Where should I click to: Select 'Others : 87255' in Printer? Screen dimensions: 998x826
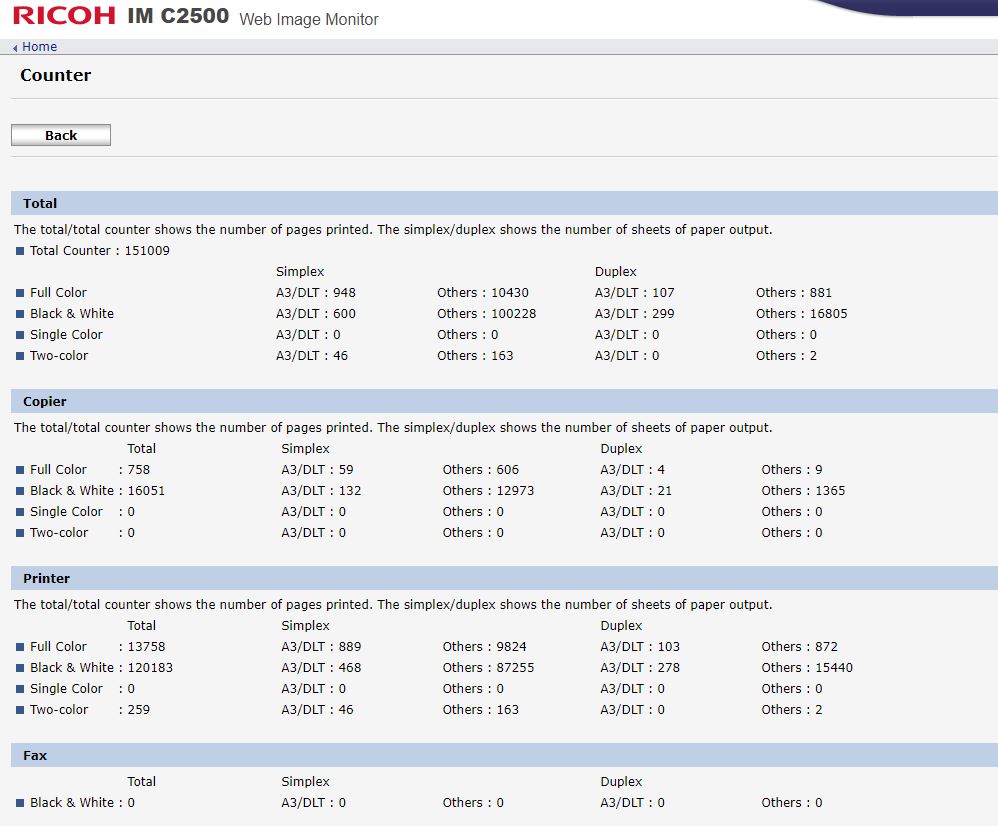(488, 667)
